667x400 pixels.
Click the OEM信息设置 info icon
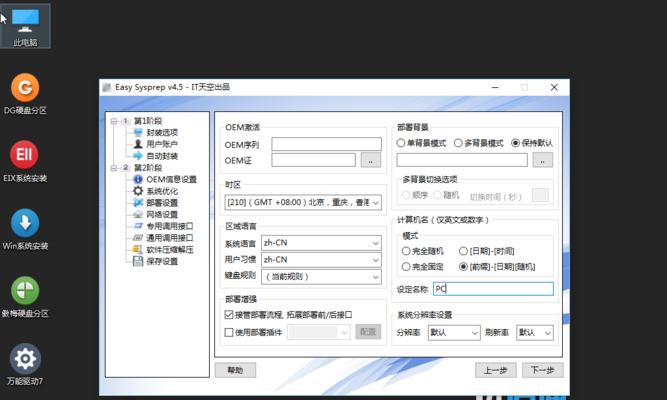[138, 179]
